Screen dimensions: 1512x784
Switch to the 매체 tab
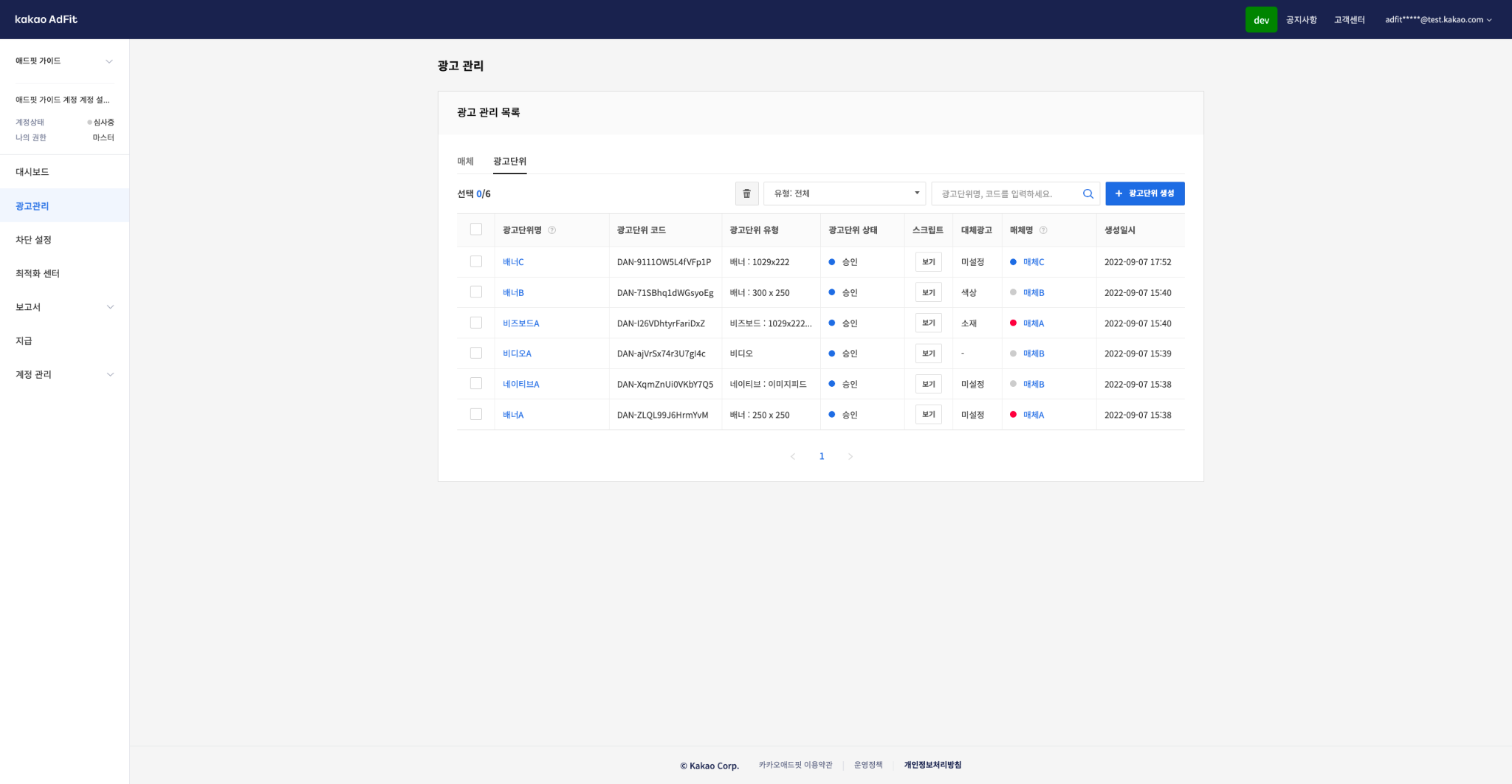tap(465, 162)
